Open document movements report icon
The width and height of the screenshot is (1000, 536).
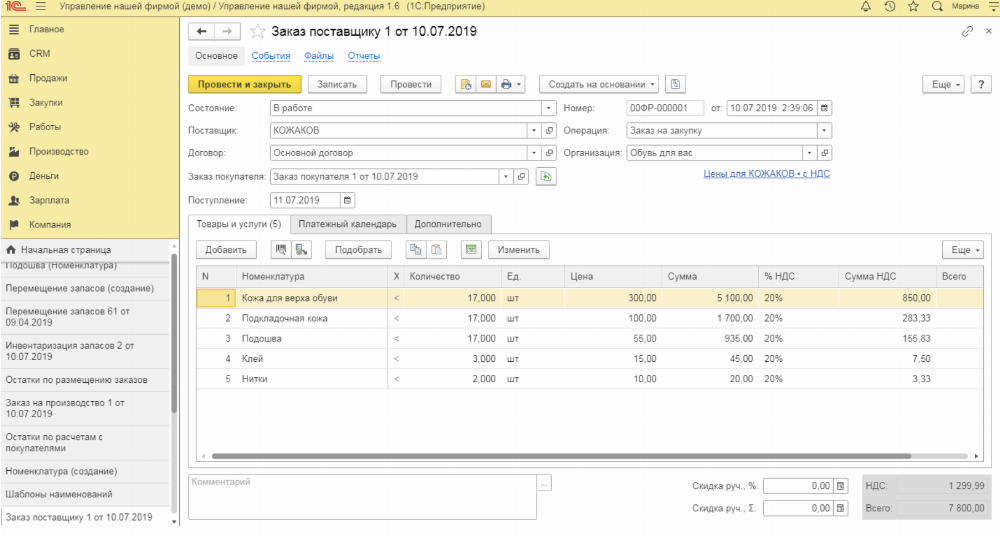(466, 84)
